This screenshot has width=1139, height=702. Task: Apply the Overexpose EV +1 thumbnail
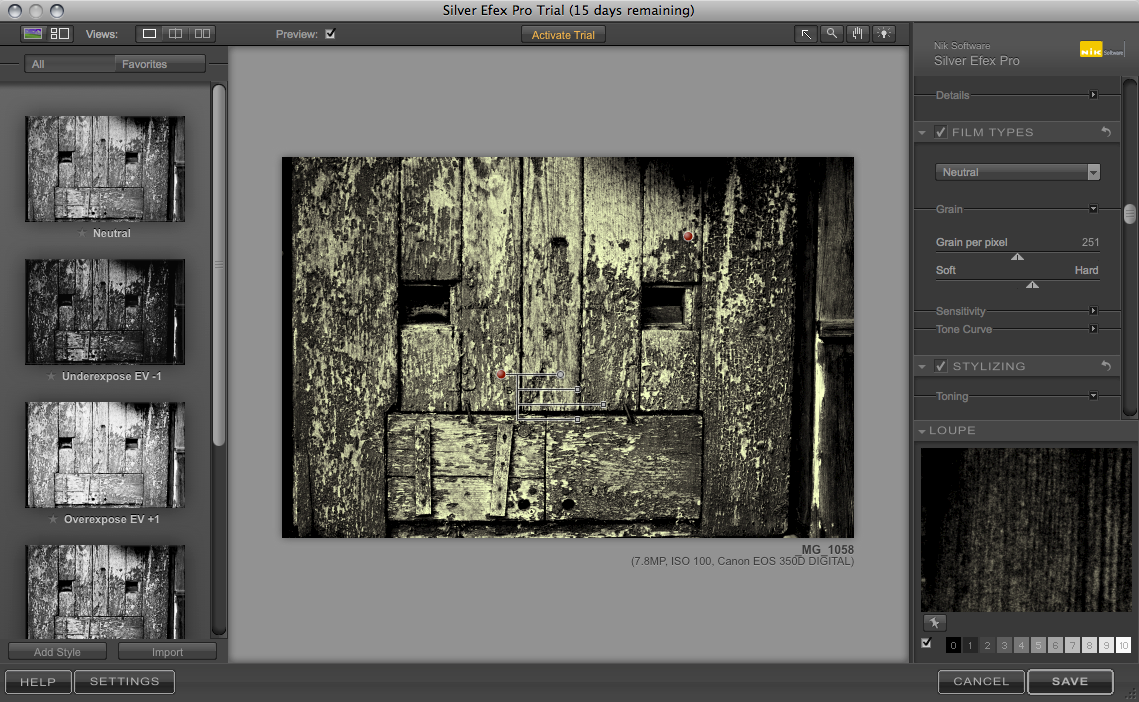click(105, 455)
